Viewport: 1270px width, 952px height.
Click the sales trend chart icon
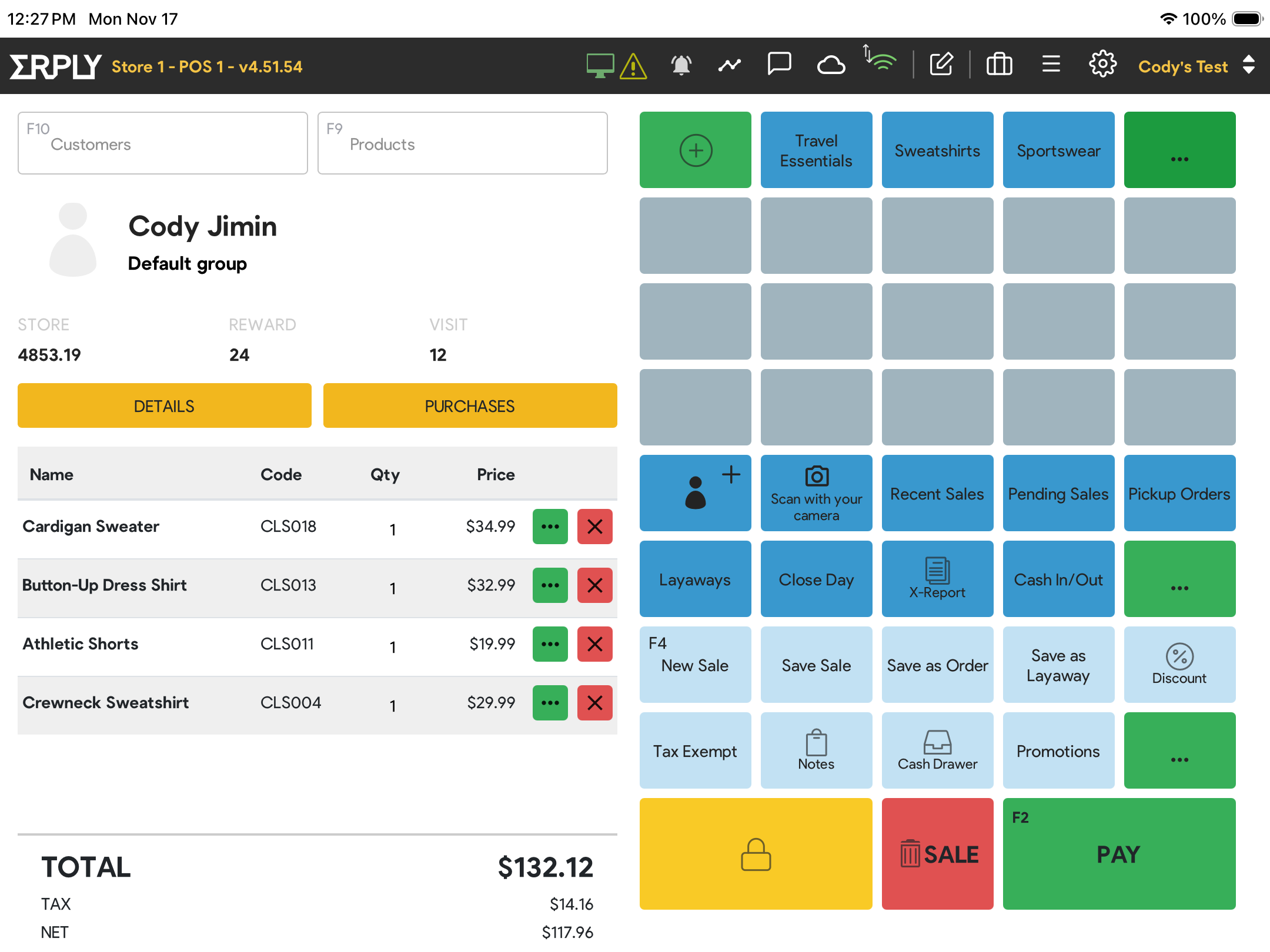[x=729, y=65]
